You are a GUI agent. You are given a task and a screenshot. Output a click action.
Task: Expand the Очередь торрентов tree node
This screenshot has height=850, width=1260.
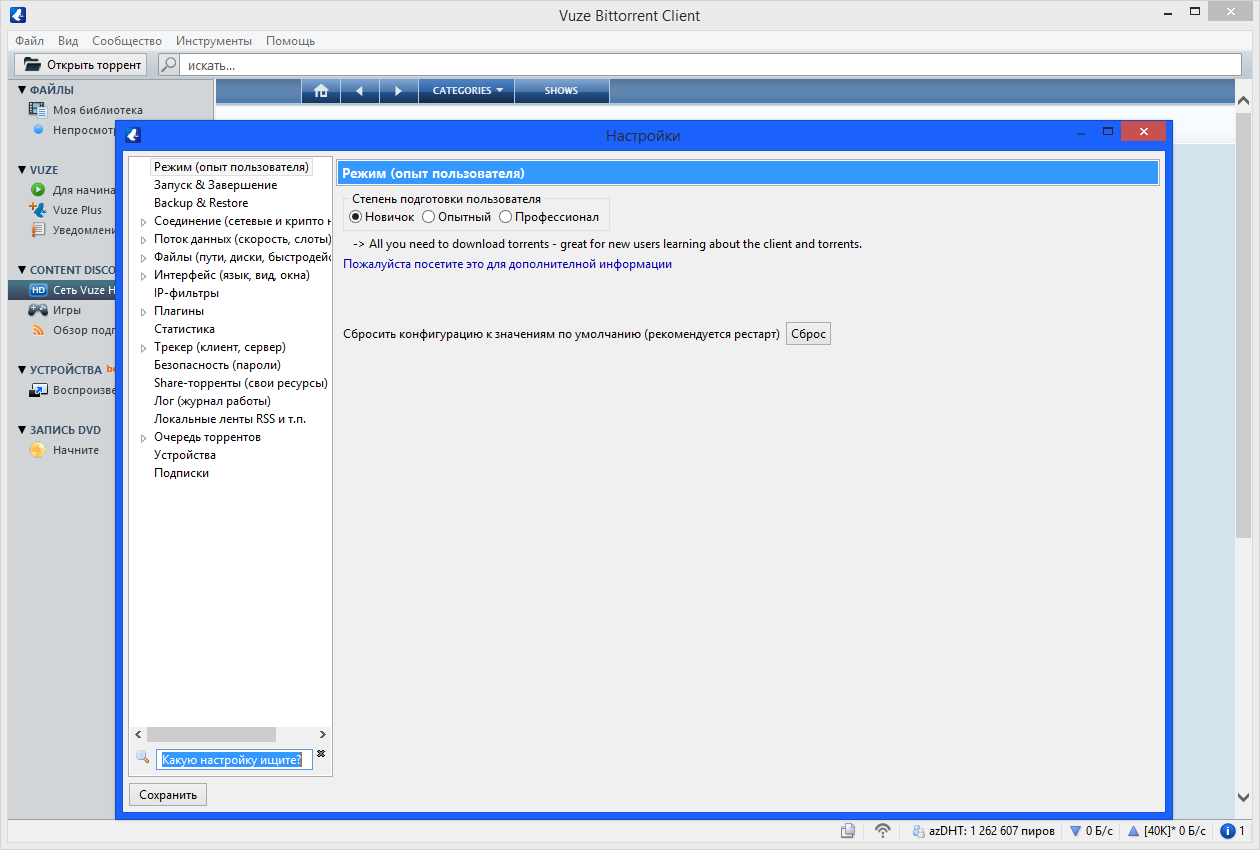click(x=143, y=437)
